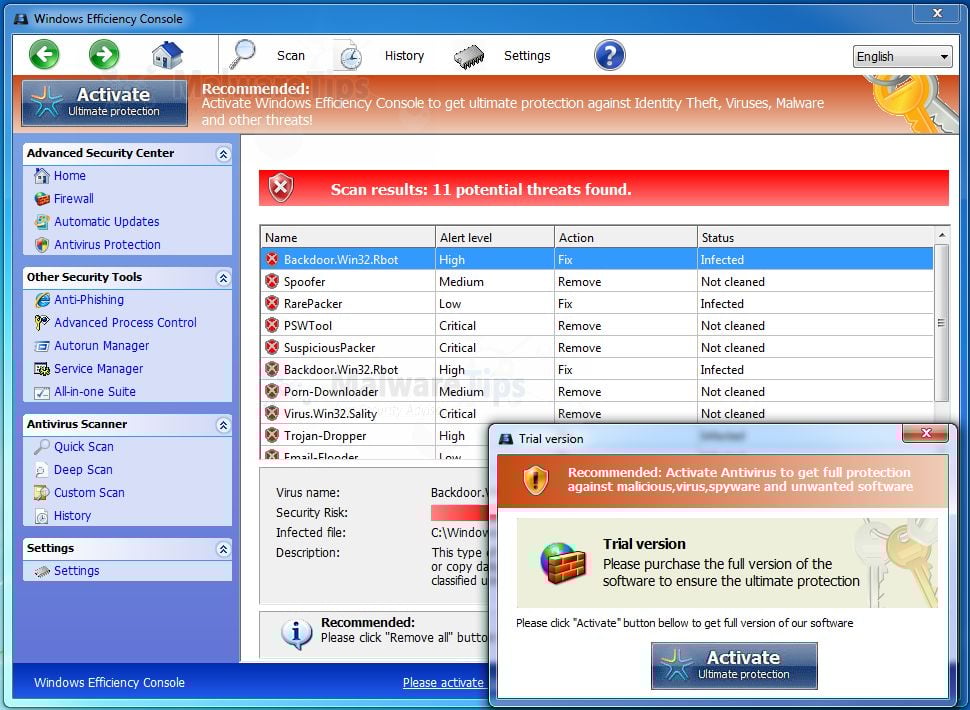
Task: Click the Quick Scan magnifier icon
Action: tap(41, 447)
